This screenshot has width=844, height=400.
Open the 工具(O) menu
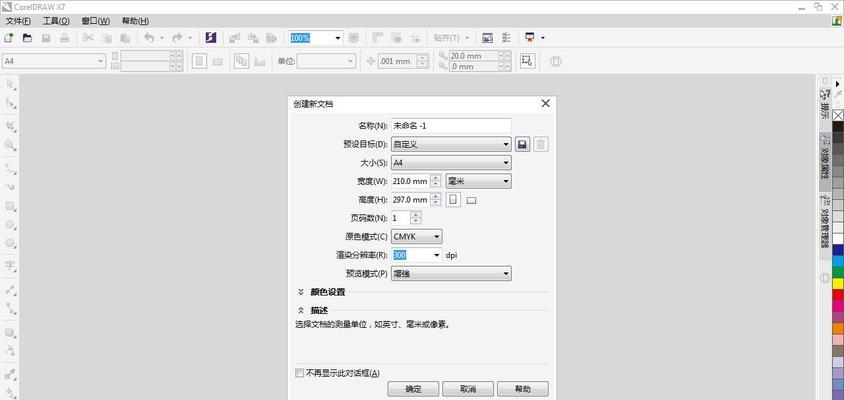(56, 21)
